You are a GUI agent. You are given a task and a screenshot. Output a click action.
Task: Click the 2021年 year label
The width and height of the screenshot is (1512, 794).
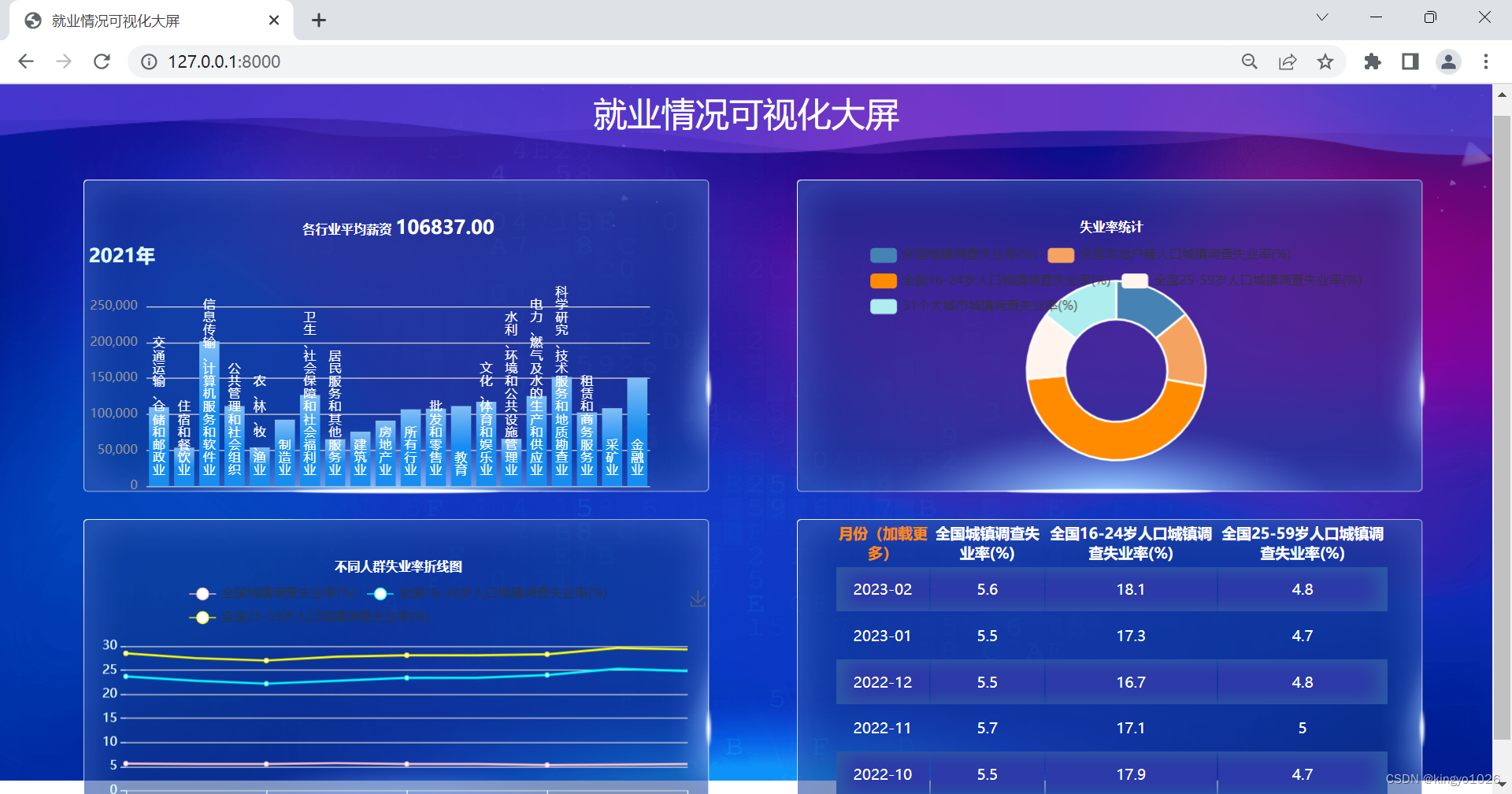pos(122,255)
